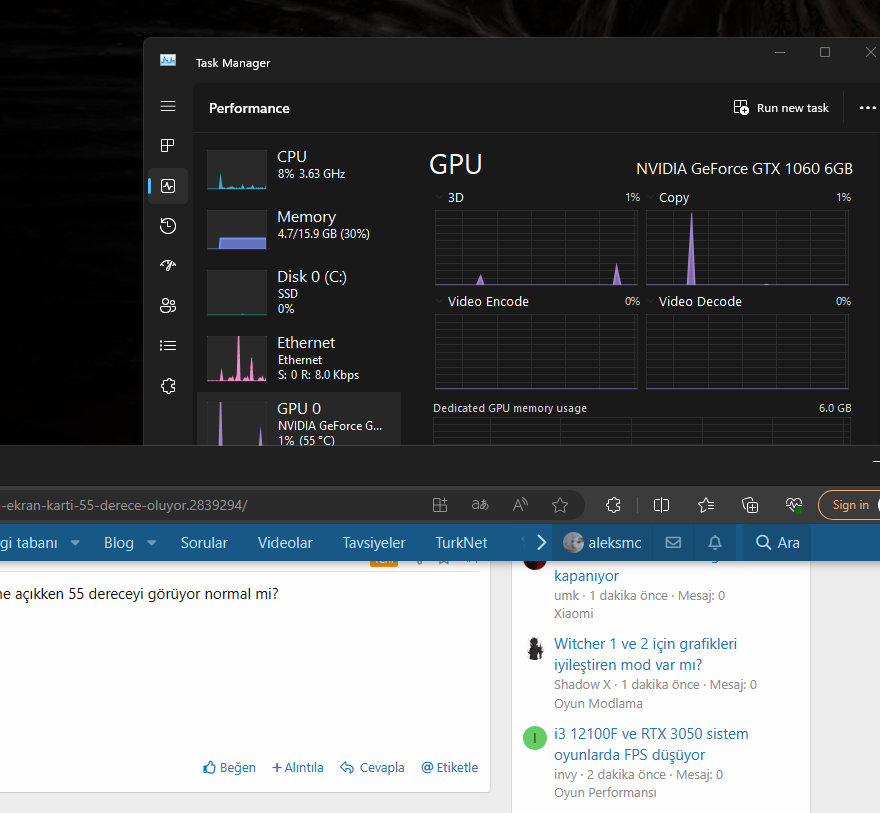Click Dedicated GPU memory usage graph

(641, 431)
